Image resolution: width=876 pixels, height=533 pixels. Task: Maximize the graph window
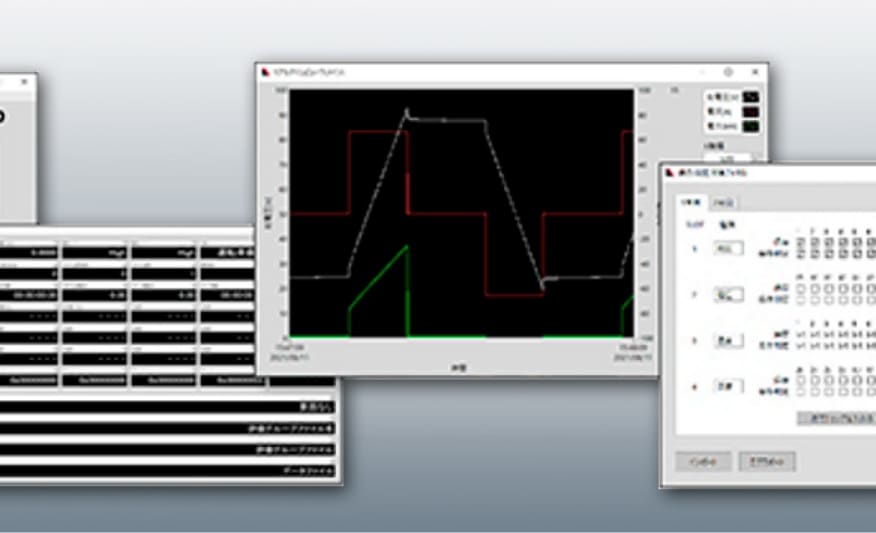(729, 72)
